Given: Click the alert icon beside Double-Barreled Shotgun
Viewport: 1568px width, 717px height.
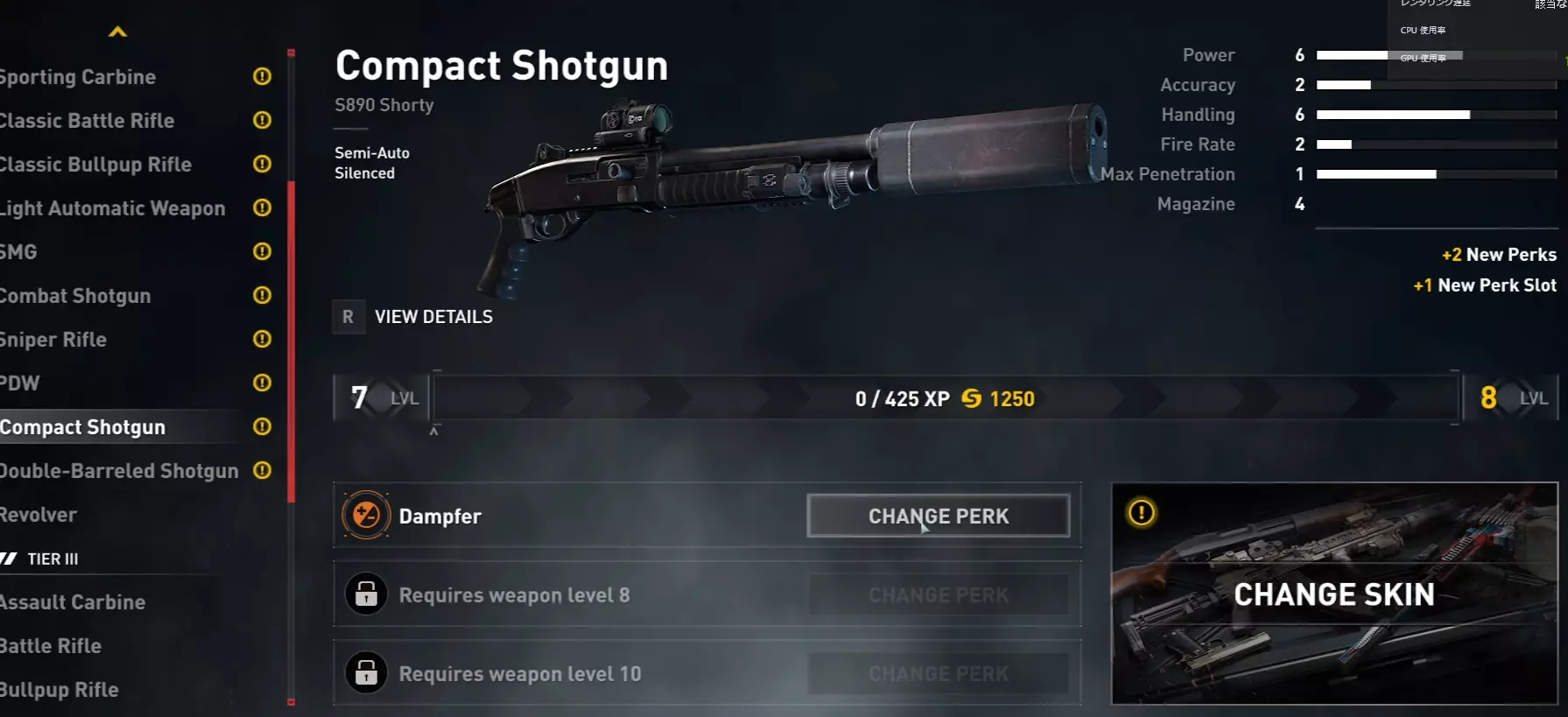Looking at the screenshot, I should click(x=262, y=470).
